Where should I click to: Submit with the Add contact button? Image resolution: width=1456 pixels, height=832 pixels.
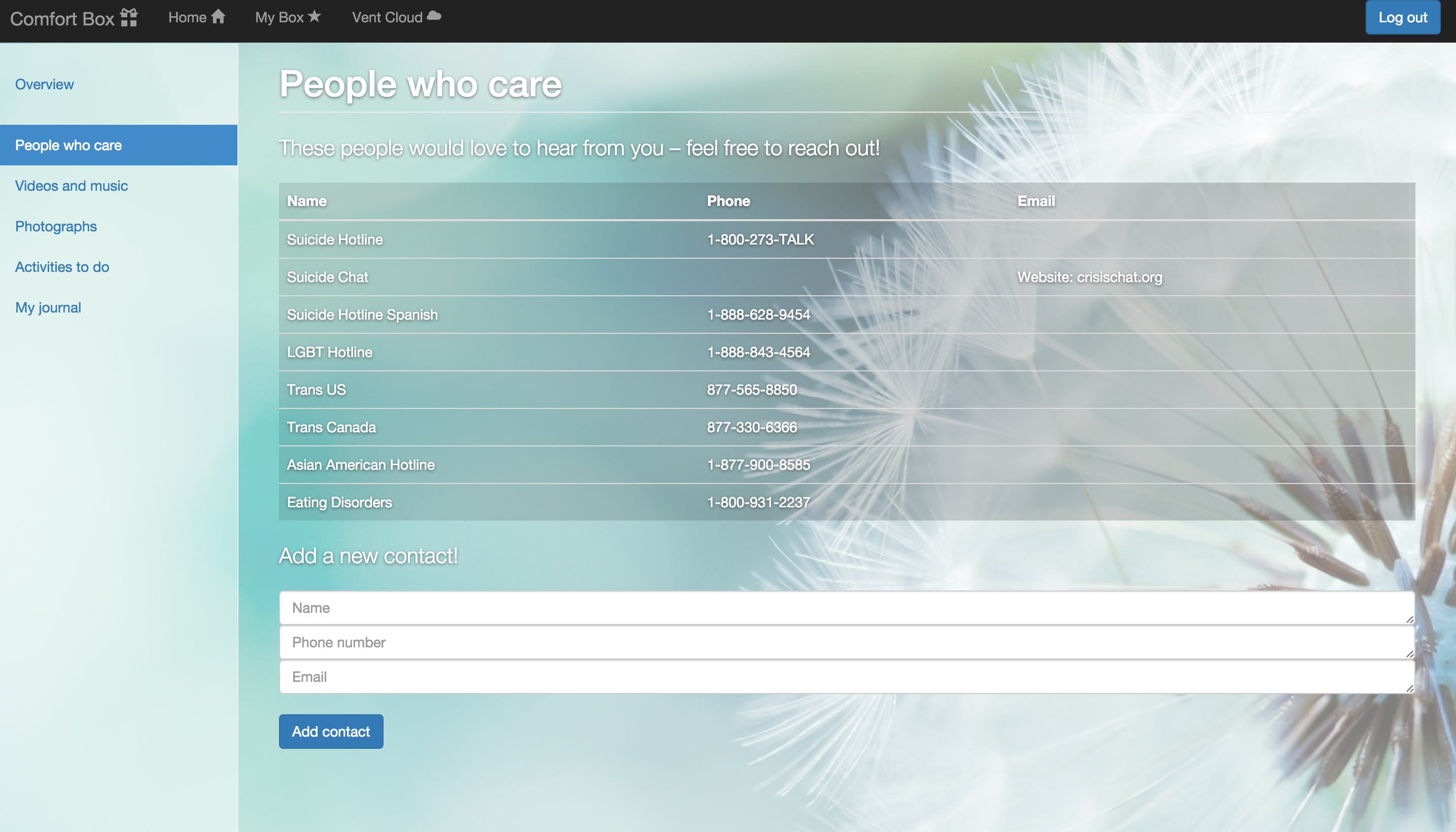[x=331, y=731]
